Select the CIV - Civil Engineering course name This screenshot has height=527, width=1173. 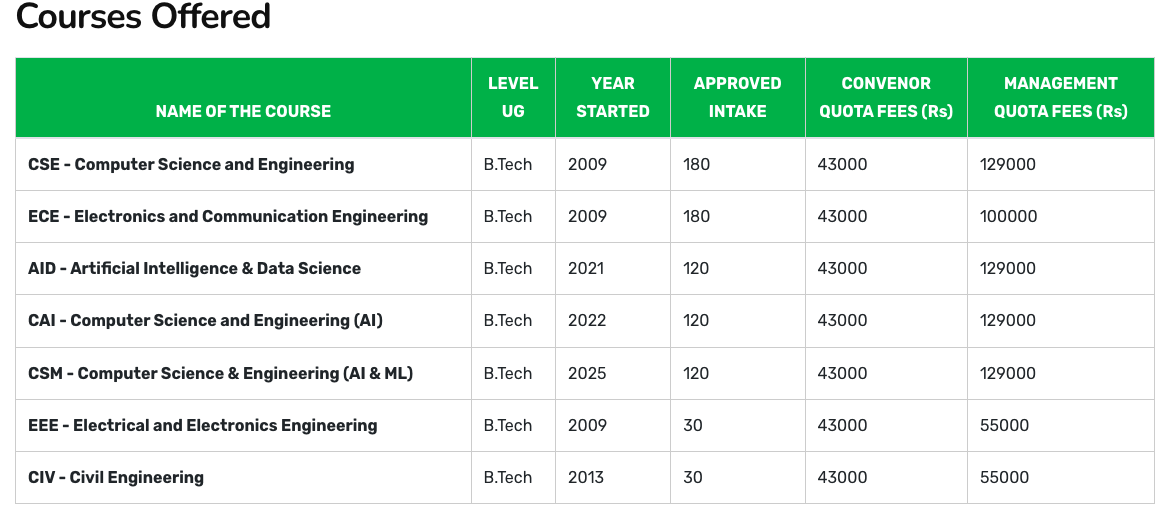pyautogui.click(x=116, y=477)
